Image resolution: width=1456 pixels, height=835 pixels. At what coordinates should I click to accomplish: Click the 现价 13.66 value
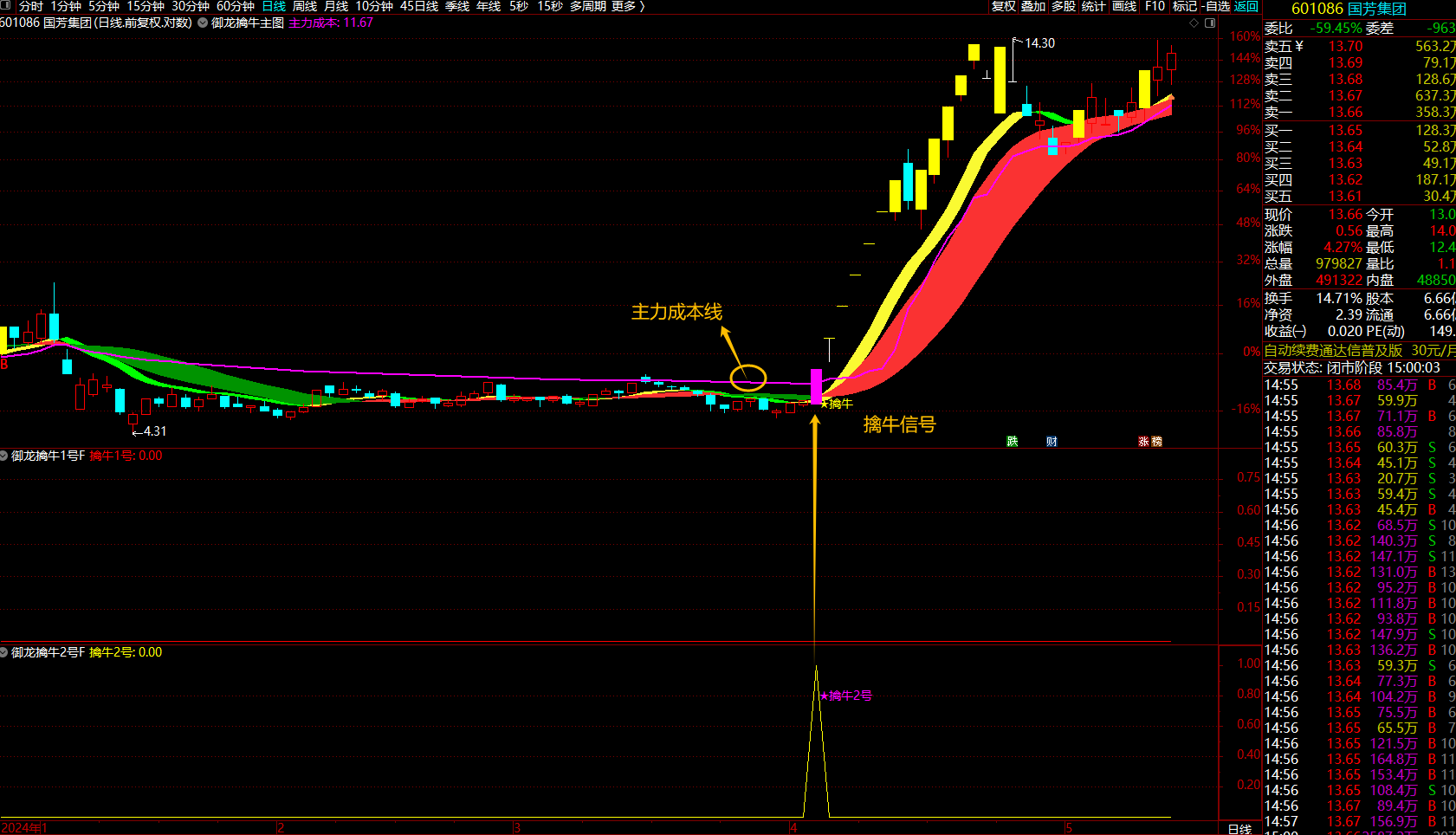[x=1345, y=215]
